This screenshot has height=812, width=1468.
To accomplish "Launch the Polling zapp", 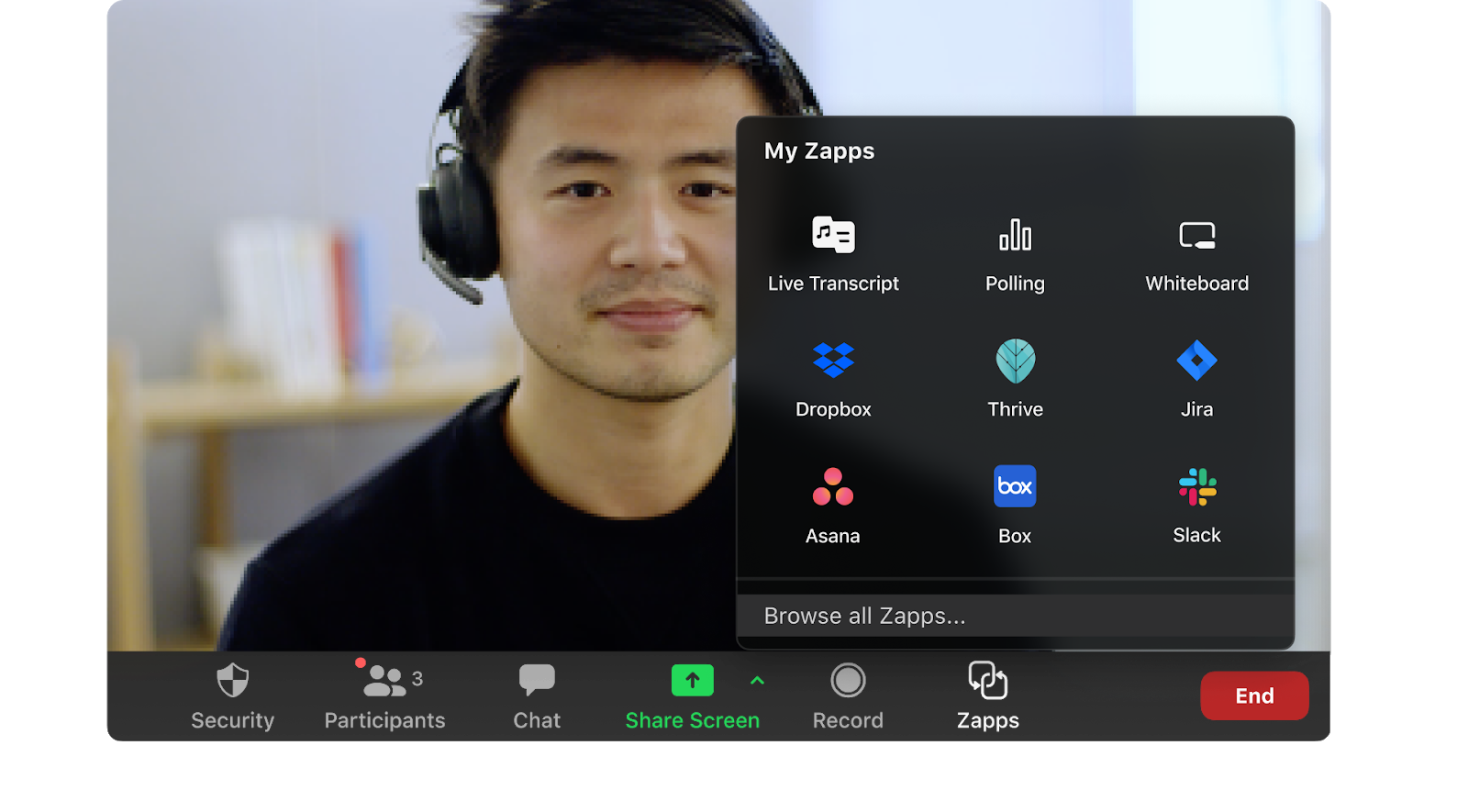I will pyautogui.click(x=1015, y=235).
